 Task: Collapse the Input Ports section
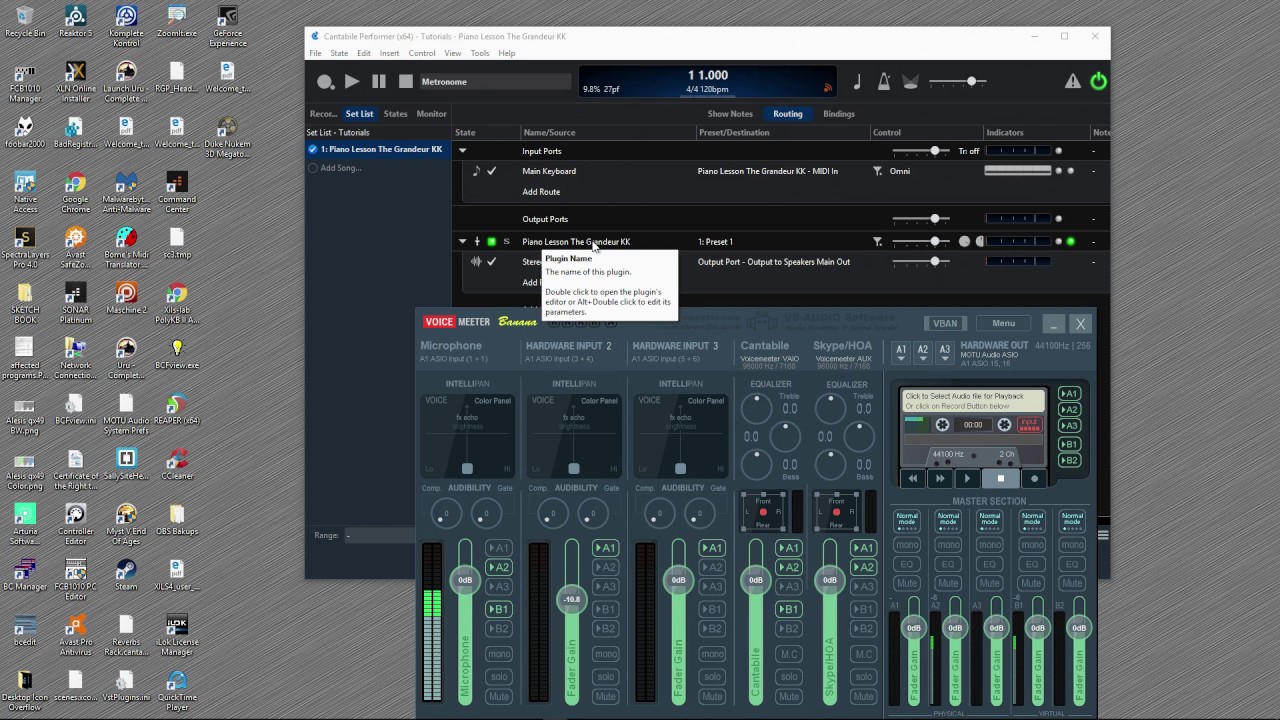pos(462,151)
